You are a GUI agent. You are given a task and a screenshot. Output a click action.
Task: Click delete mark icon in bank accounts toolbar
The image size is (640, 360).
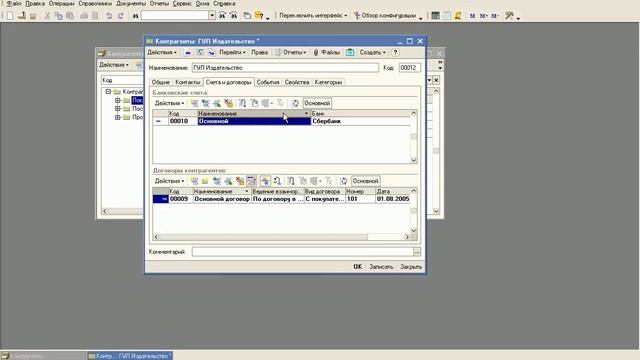click(228, 103)
